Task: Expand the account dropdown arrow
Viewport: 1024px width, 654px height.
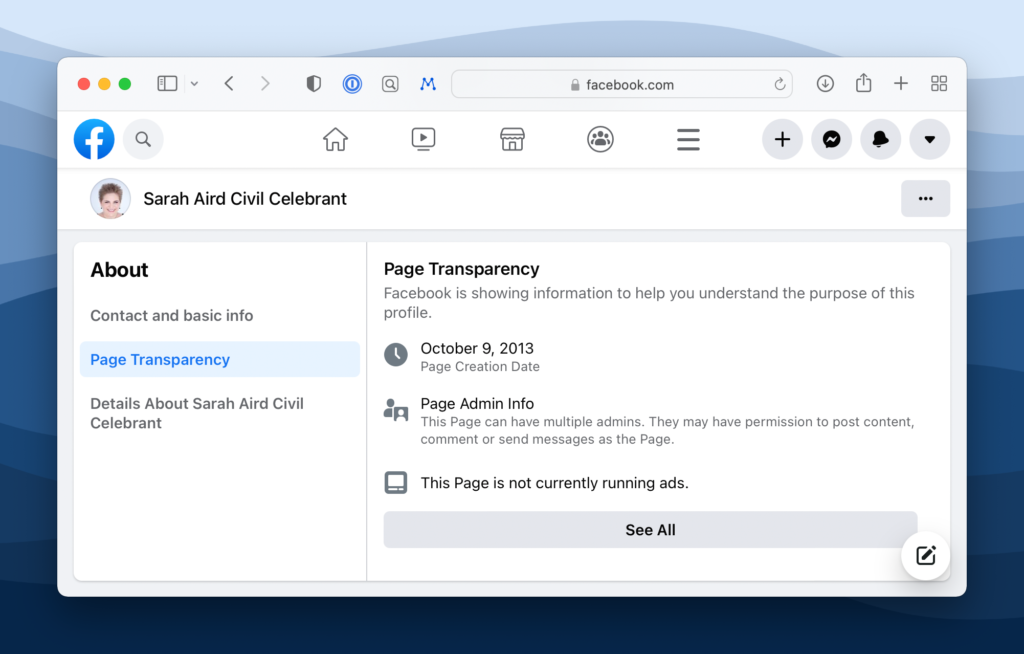Action: click(929, 140)
